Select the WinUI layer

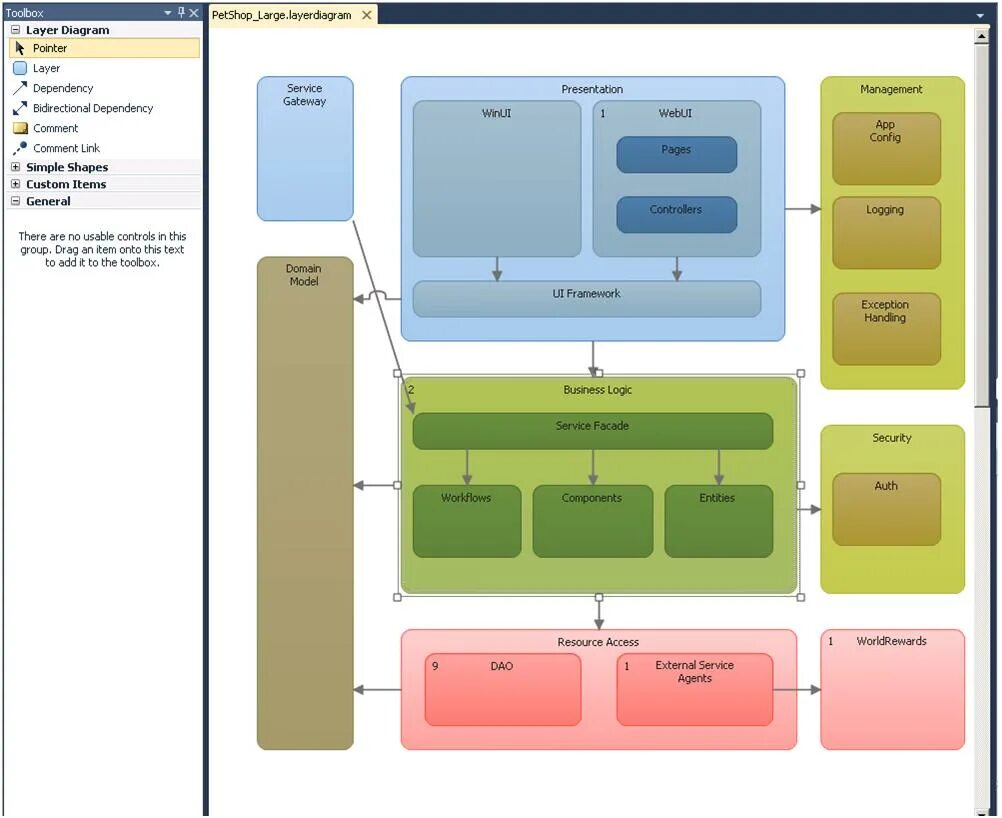(497, 179)
